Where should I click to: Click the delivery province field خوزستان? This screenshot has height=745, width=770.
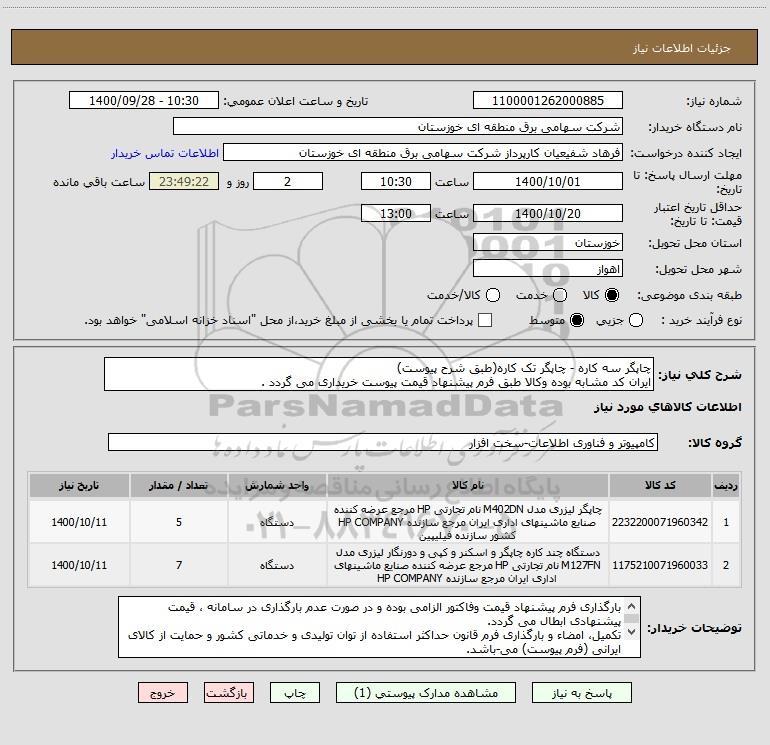548,243
